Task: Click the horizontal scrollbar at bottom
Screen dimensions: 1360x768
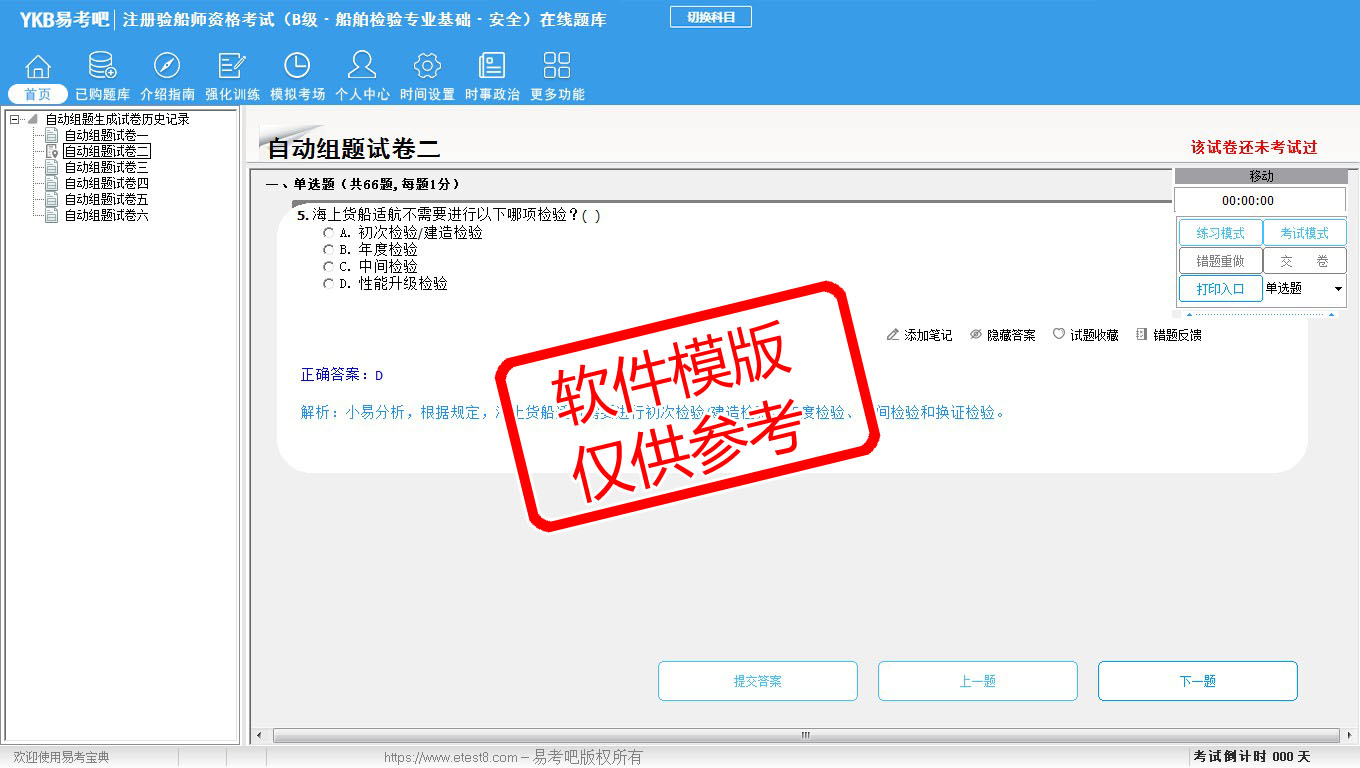Action: pyautogui.click(x=804, y=735)
